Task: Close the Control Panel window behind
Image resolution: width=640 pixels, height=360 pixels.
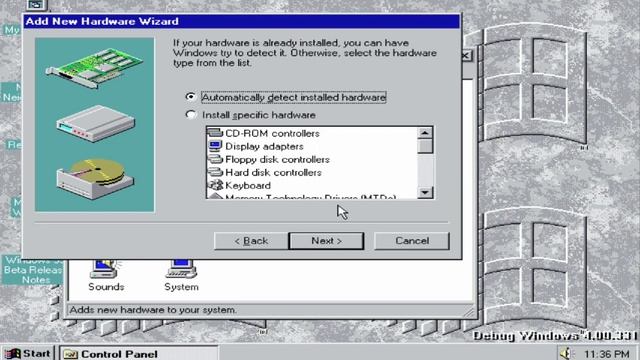Action: pyautogui.click(x=467, y=56)
